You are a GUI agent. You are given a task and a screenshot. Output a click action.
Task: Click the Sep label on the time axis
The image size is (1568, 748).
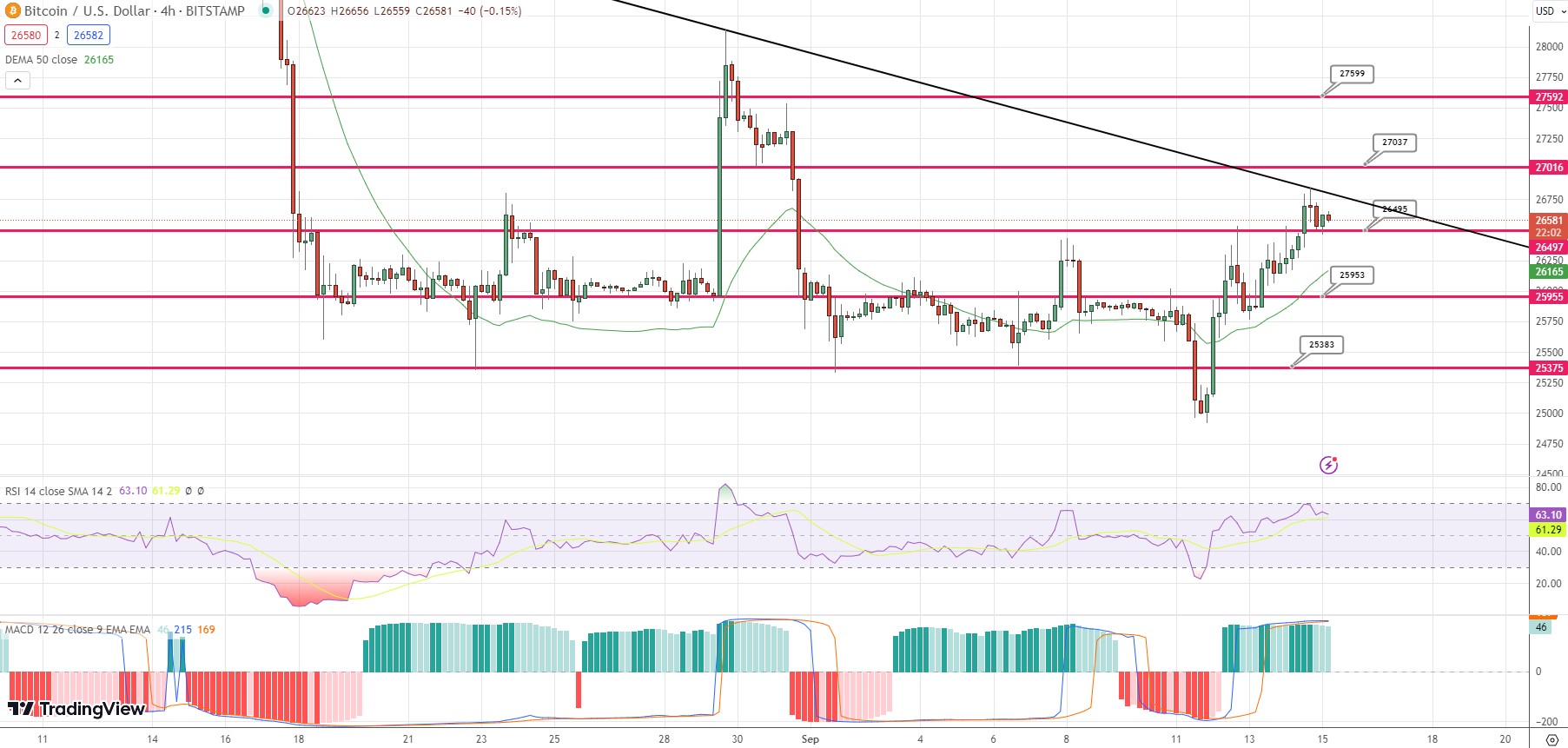810,739
